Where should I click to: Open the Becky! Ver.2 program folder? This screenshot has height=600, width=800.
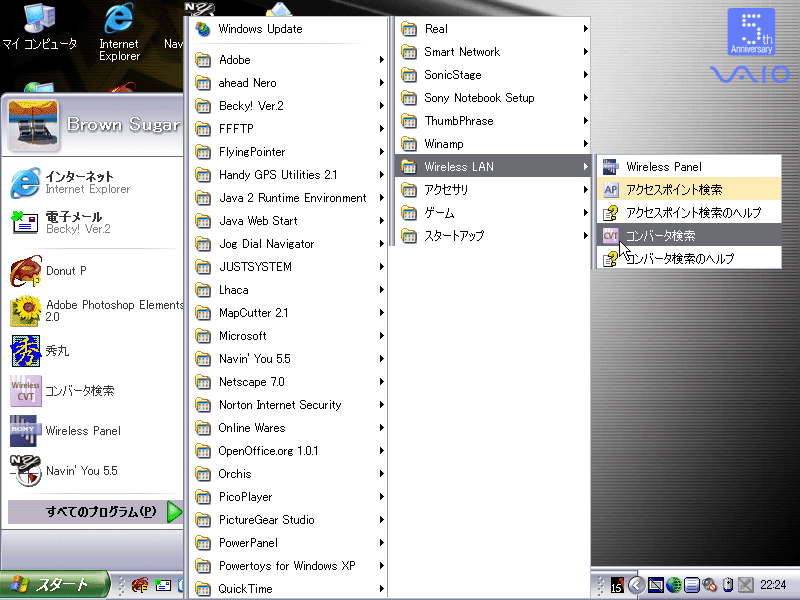tap(289, 106)
